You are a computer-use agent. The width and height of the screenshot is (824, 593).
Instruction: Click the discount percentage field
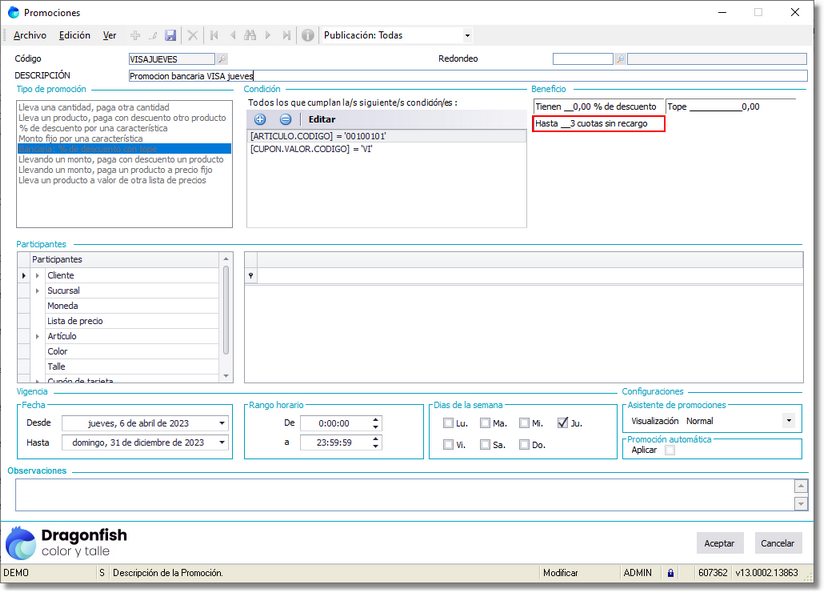[599, 107]
